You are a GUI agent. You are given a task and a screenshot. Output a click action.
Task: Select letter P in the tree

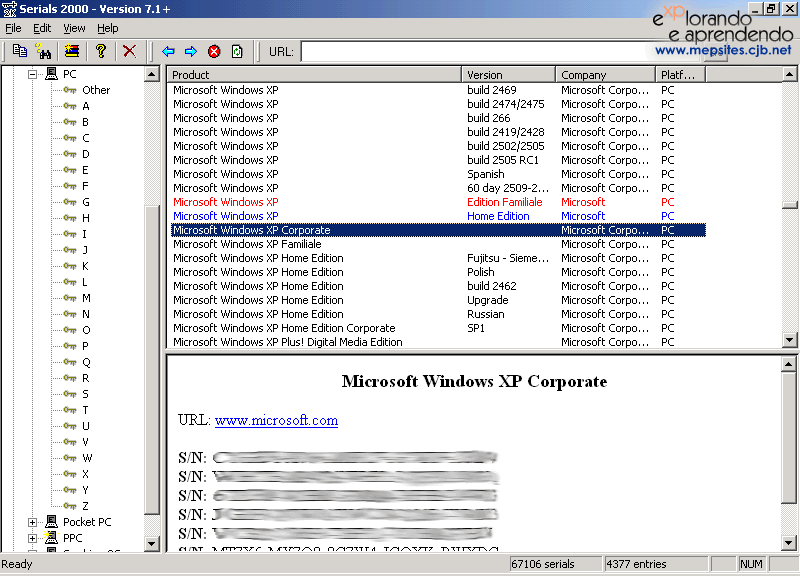(x=85, y=346)
